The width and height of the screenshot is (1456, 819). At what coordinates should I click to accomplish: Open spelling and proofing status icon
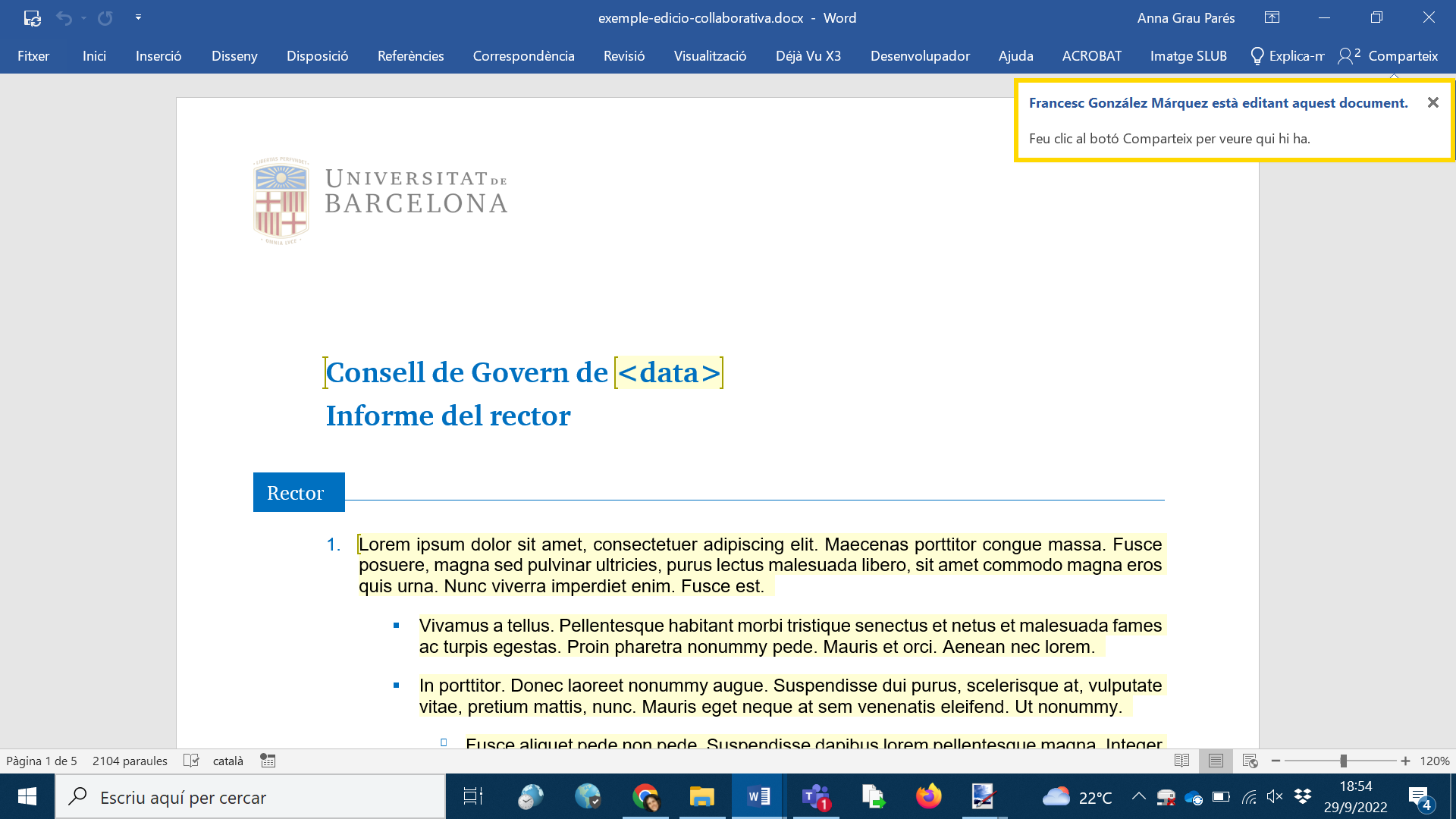(191, 761)
